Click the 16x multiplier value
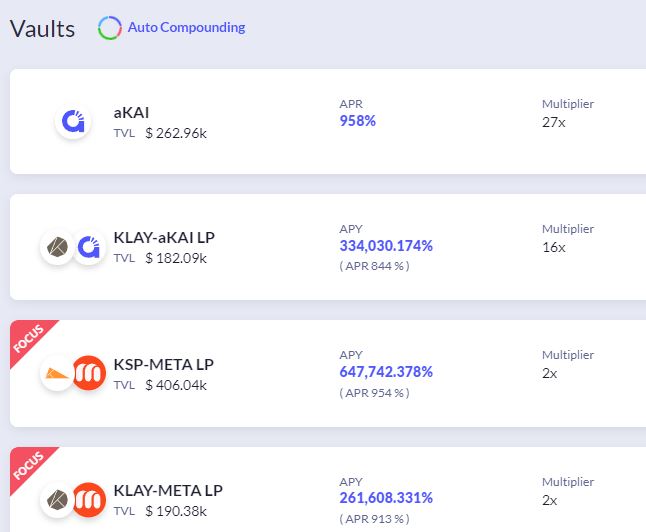646x532 pixels. [x=554, y=247]
